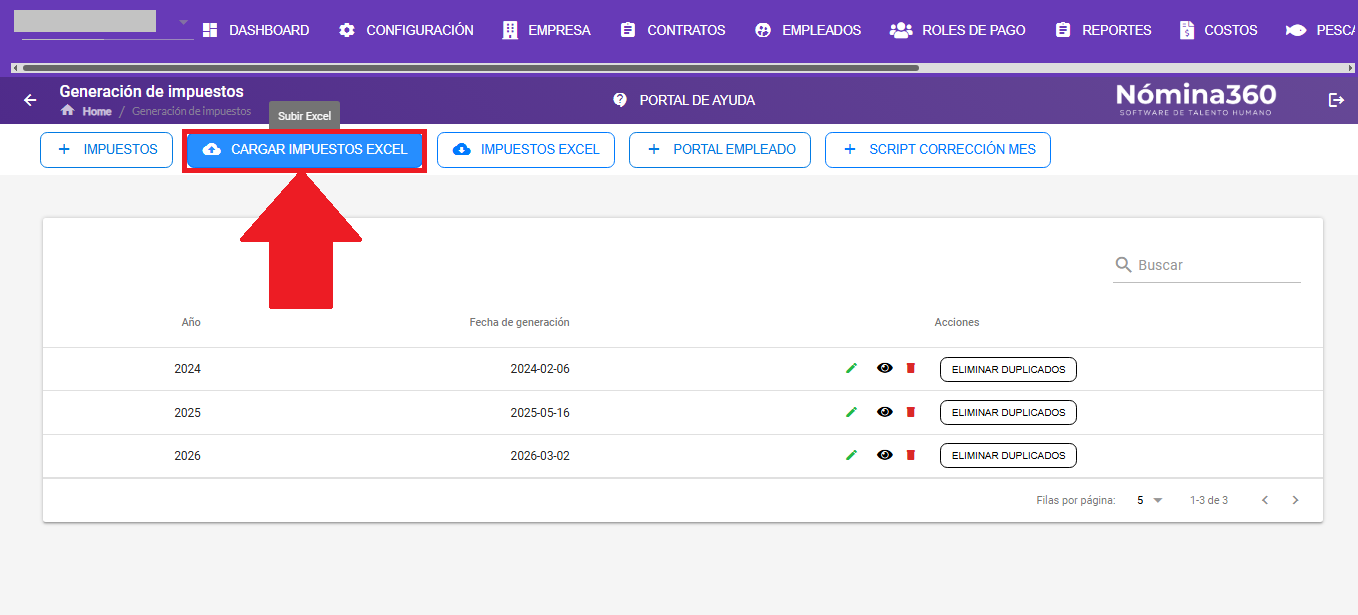Image resolution: width=1358 pixels, height=615 pixels.
Task: Sort by the Año column header
Action: (191, 322)
